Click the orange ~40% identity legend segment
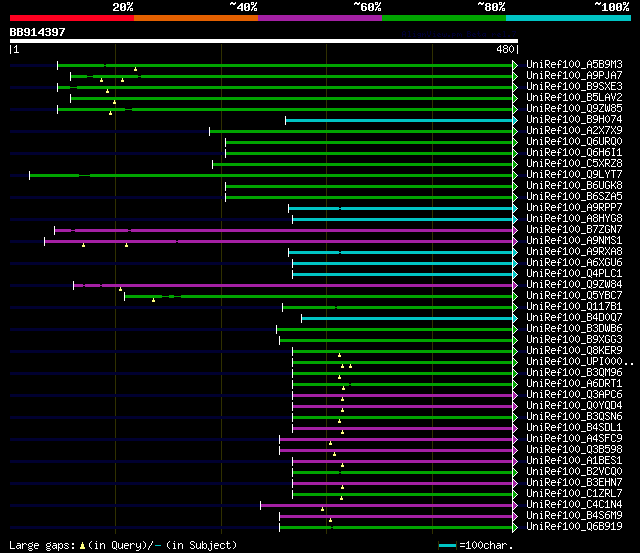 click(196, 18)
